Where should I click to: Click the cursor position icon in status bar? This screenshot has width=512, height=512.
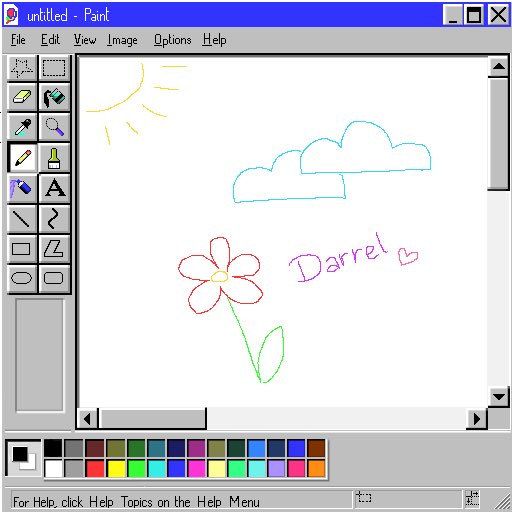click(364, 498)
